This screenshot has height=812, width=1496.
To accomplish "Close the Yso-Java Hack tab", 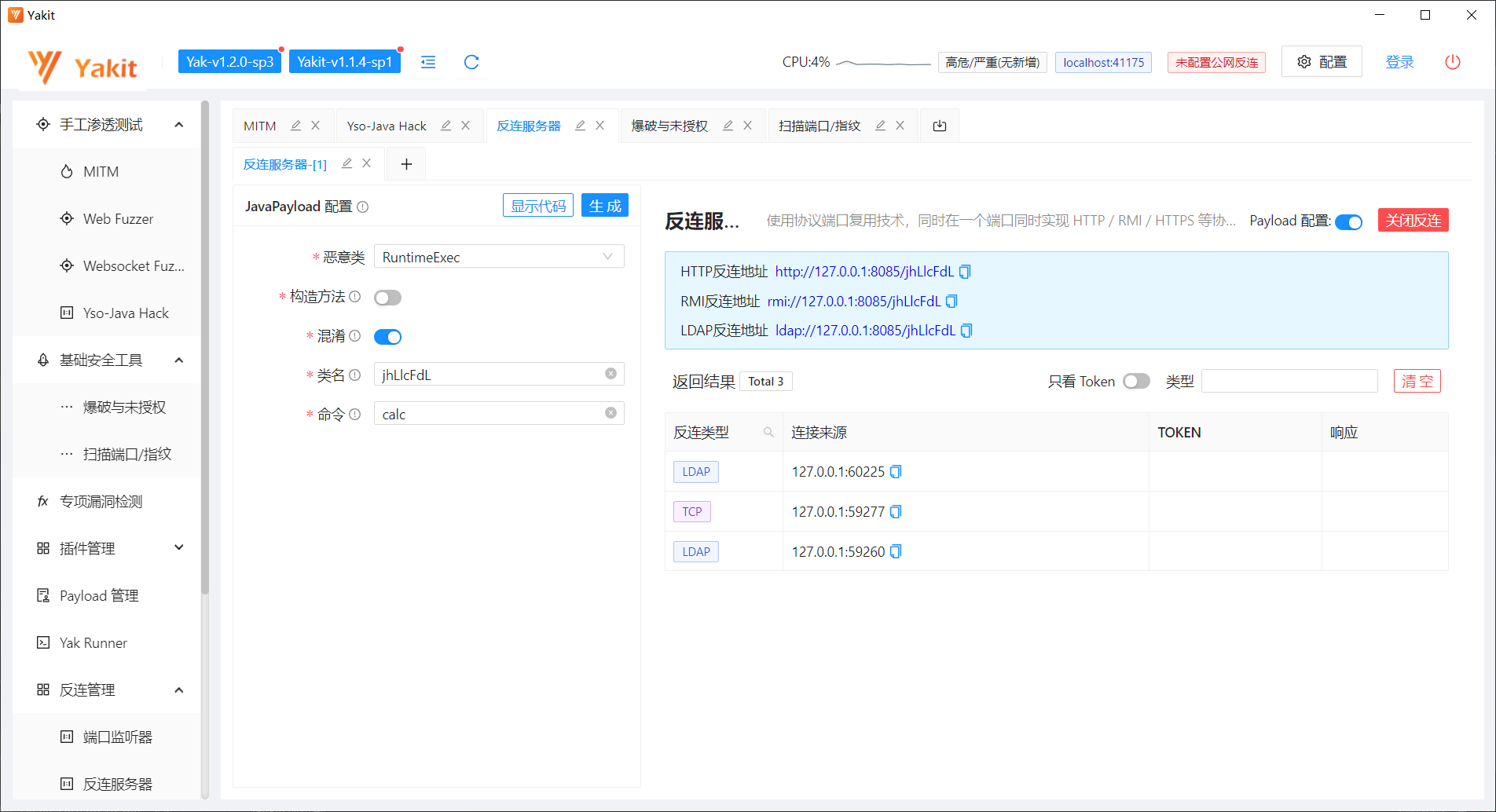I will click(x=465, y=126).
